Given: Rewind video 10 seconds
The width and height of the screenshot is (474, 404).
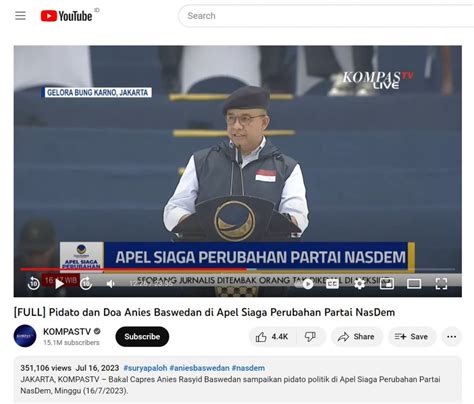Looking at the screenshot, I should 33,283.
